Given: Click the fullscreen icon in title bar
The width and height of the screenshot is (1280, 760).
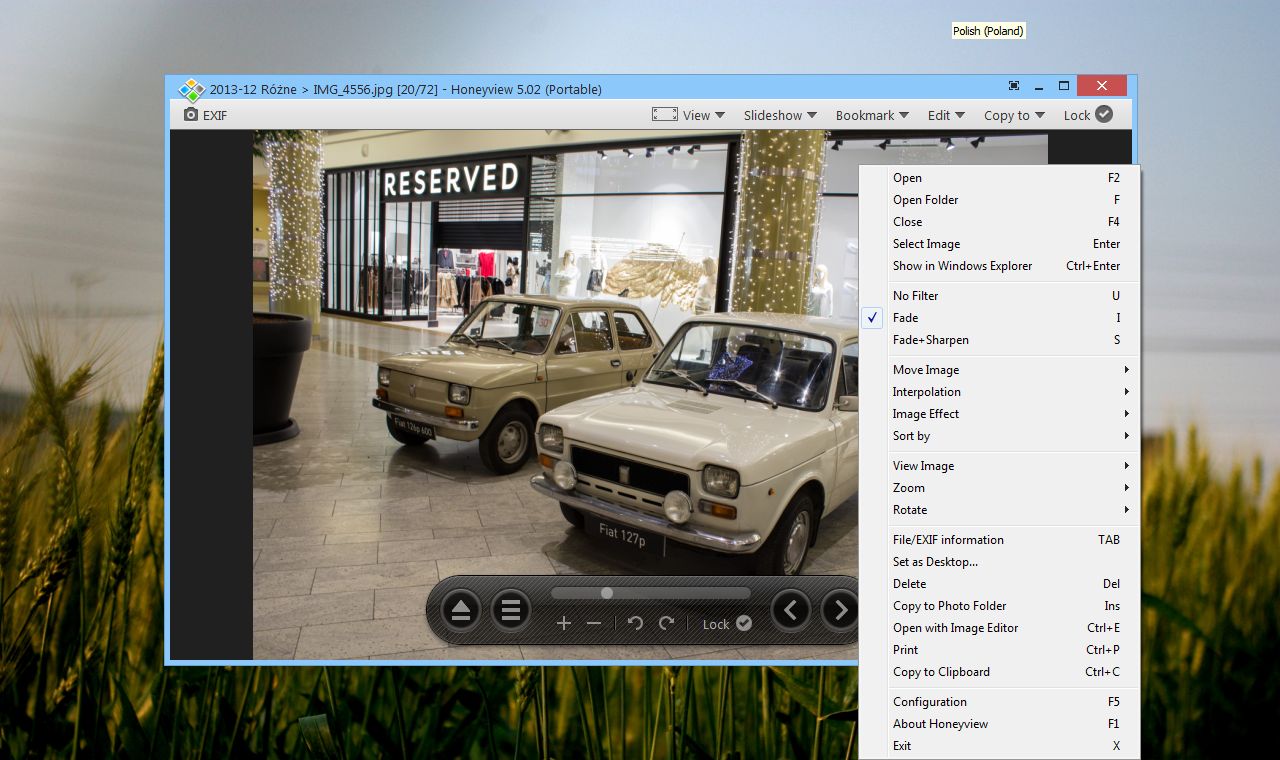Looking at the screenshot, I should [1014, 86].
